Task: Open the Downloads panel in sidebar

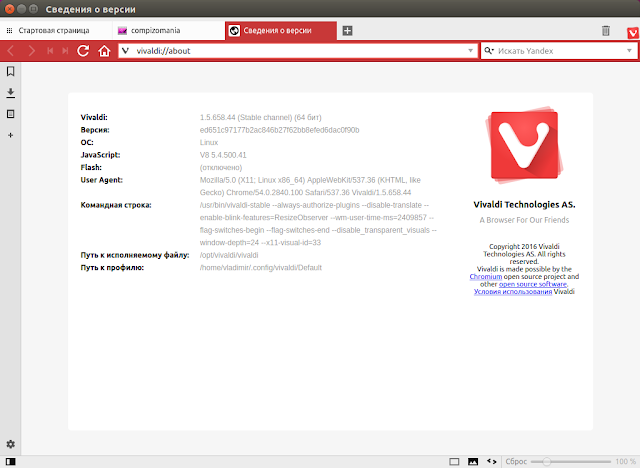Action: click(x=11, y=93)
